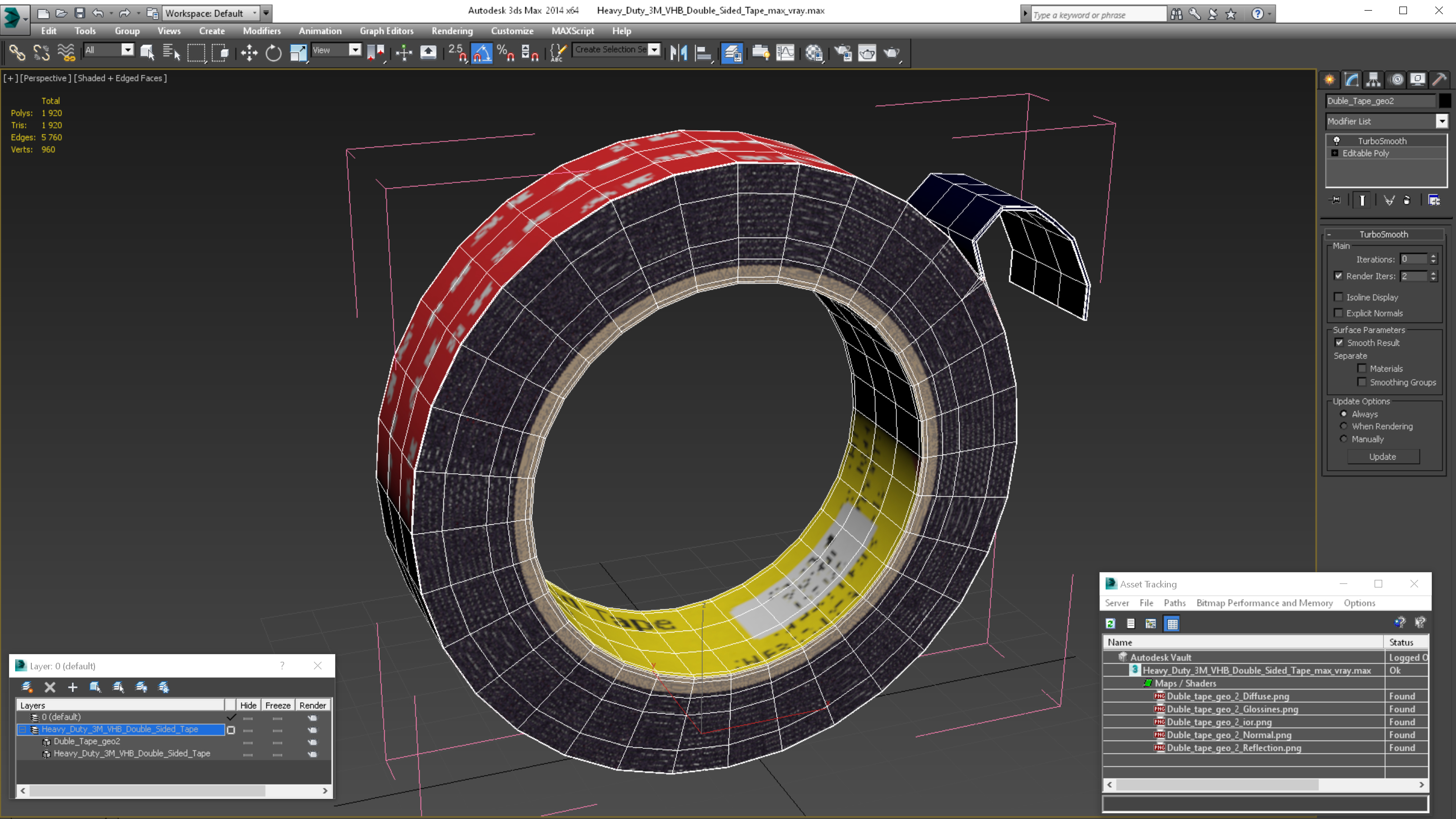Delete layer using the X icon

pos(50,687)
